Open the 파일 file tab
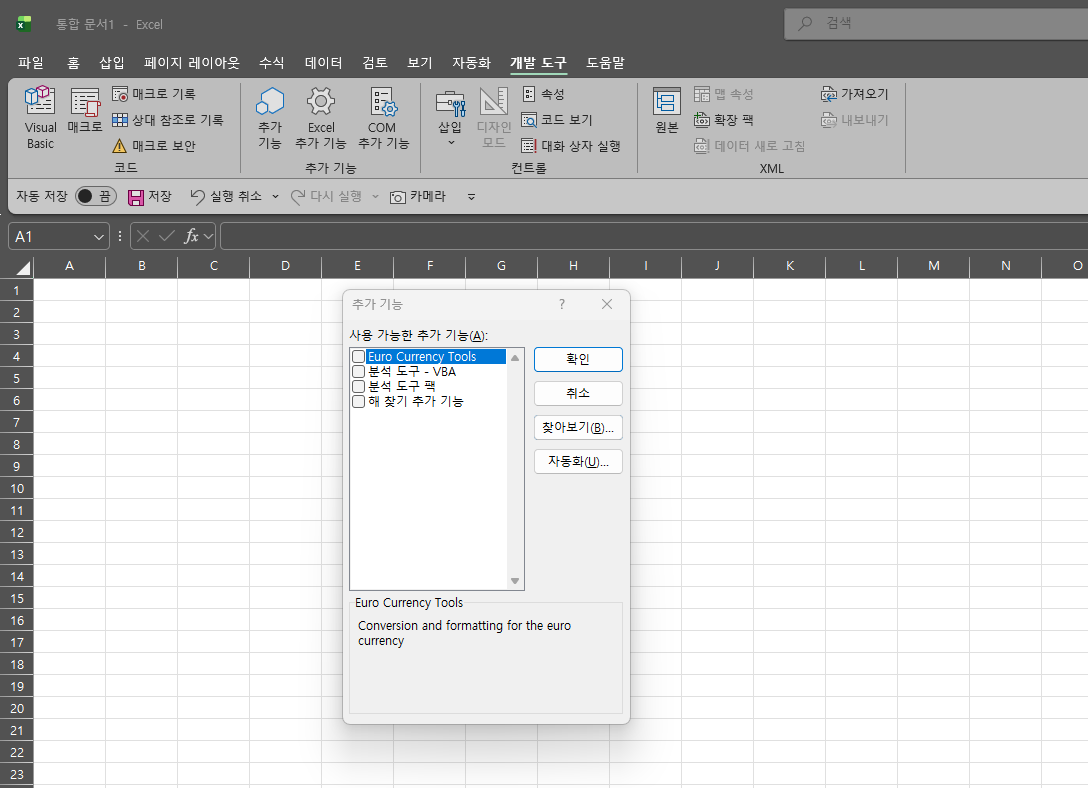 tap(31, 63)
